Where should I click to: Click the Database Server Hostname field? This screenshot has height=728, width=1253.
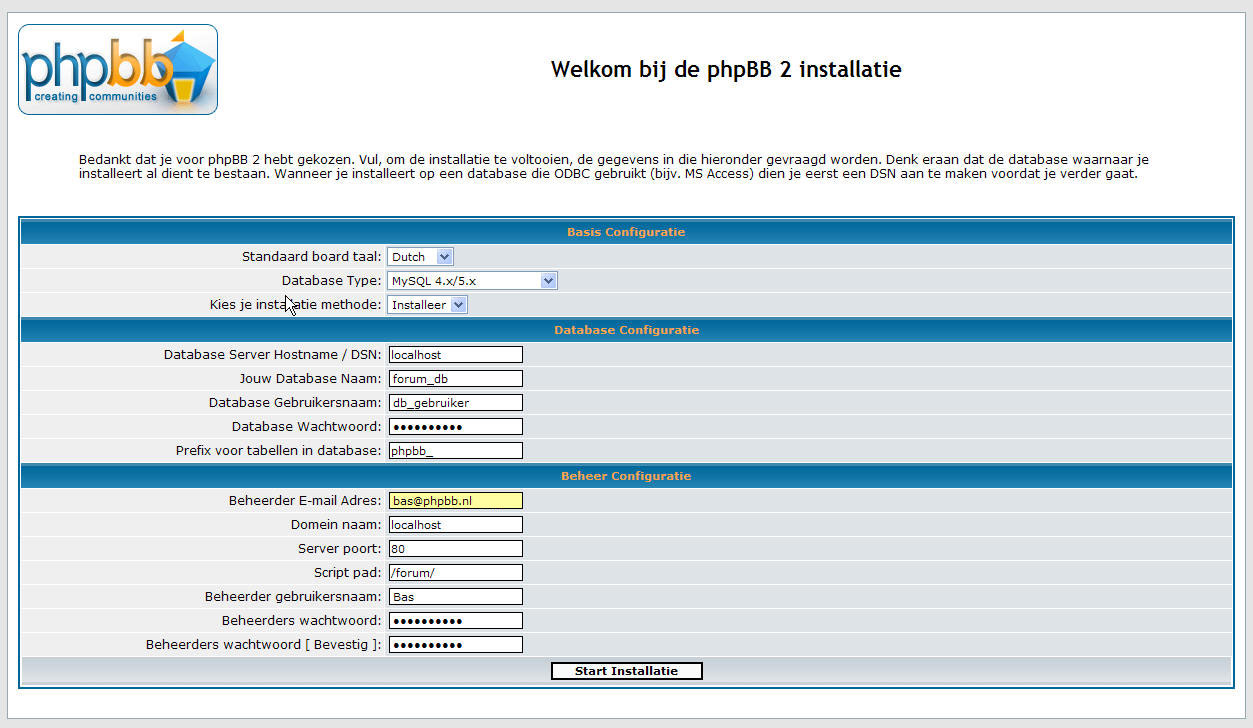455,355
